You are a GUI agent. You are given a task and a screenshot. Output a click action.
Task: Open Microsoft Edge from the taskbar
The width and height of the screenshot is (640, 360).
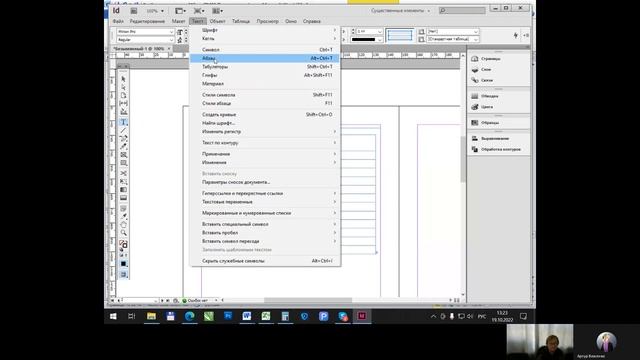189,316
